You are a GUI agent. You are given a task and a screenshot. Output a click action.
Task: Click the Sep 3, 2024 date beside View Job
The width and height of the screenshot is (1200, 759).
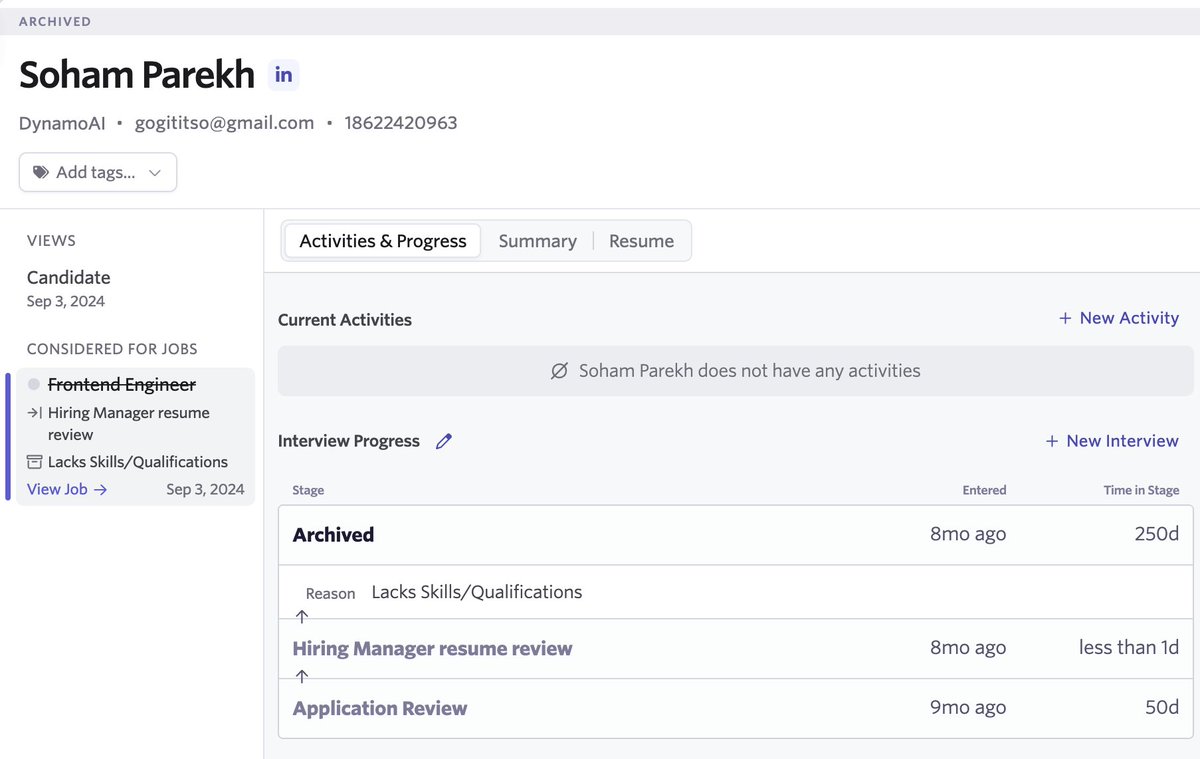pyautogui.click(x=205, y=489)
